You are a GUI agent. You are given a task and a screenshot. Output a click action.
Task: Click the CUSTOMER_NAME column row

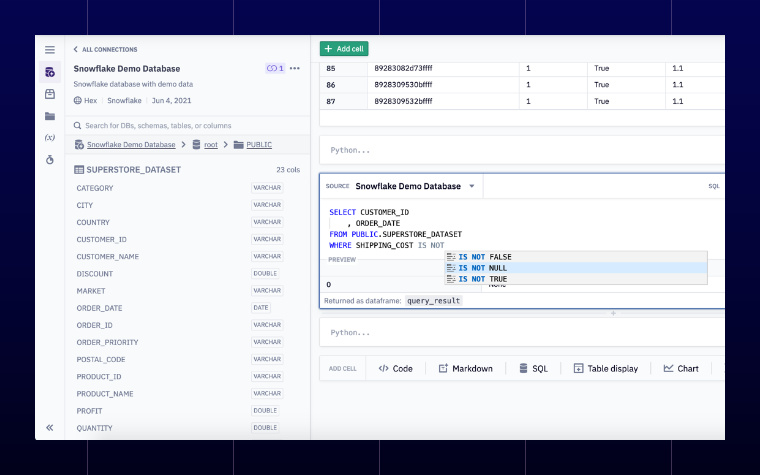point(187,256)
